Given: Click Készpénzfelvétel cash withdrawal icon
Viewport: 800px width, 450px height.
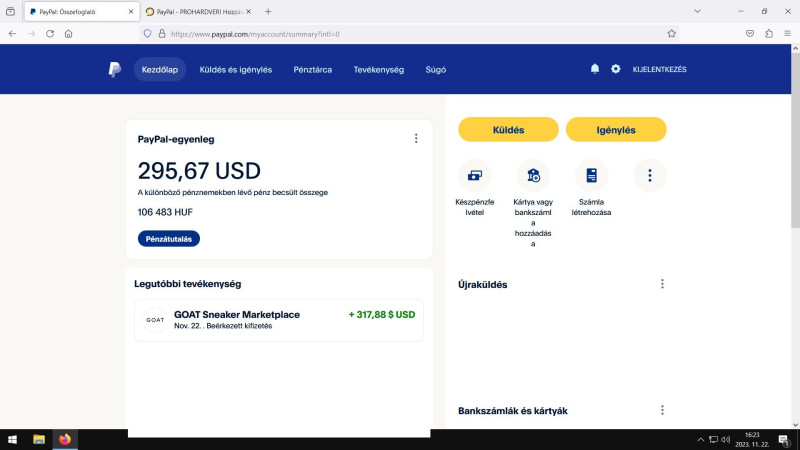Looking at the screenshot, I should pyautogui.click(x=475, y=176).
